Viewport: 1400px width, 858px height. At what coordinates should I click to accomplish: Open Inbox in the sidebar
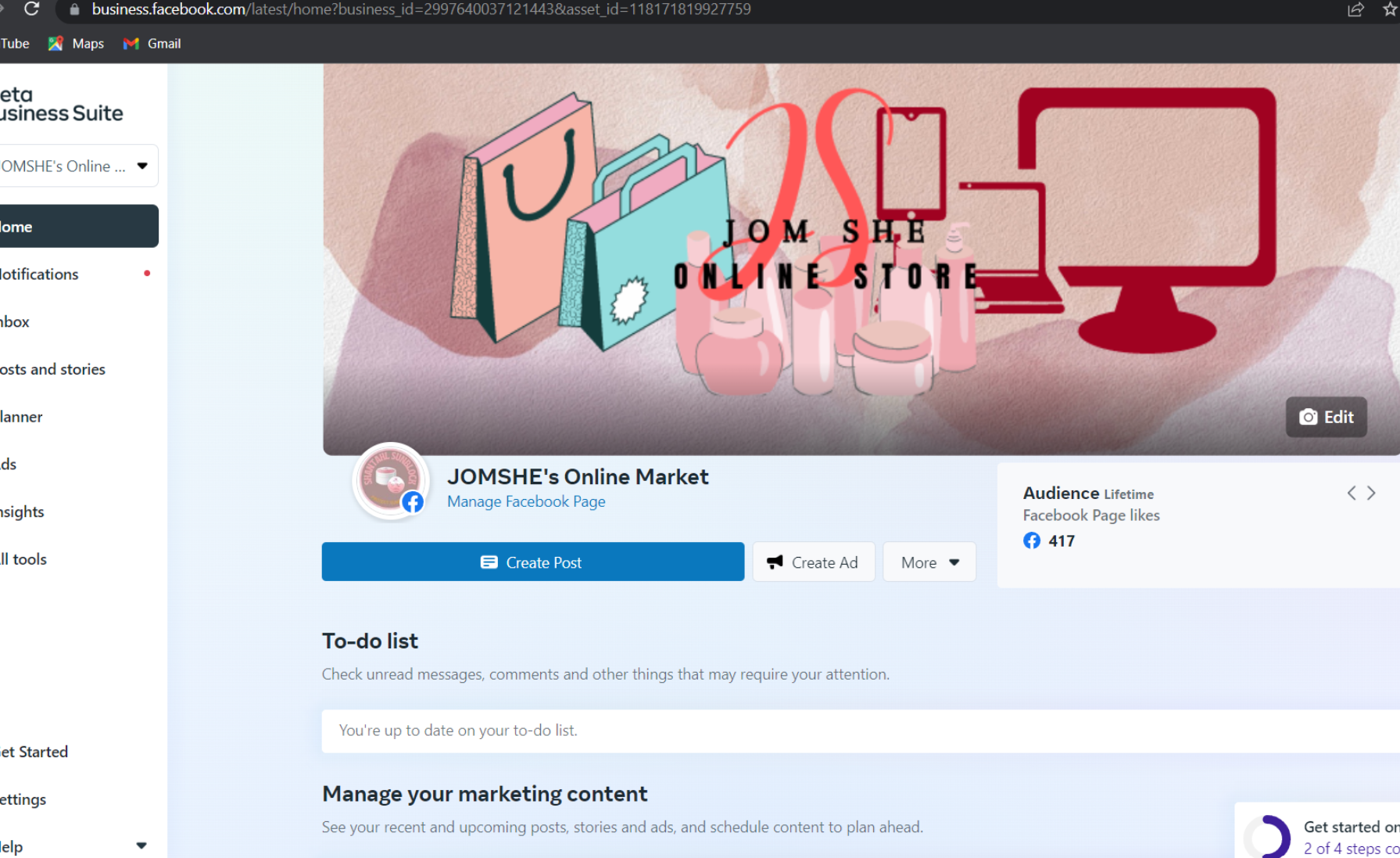click(77, 322)
